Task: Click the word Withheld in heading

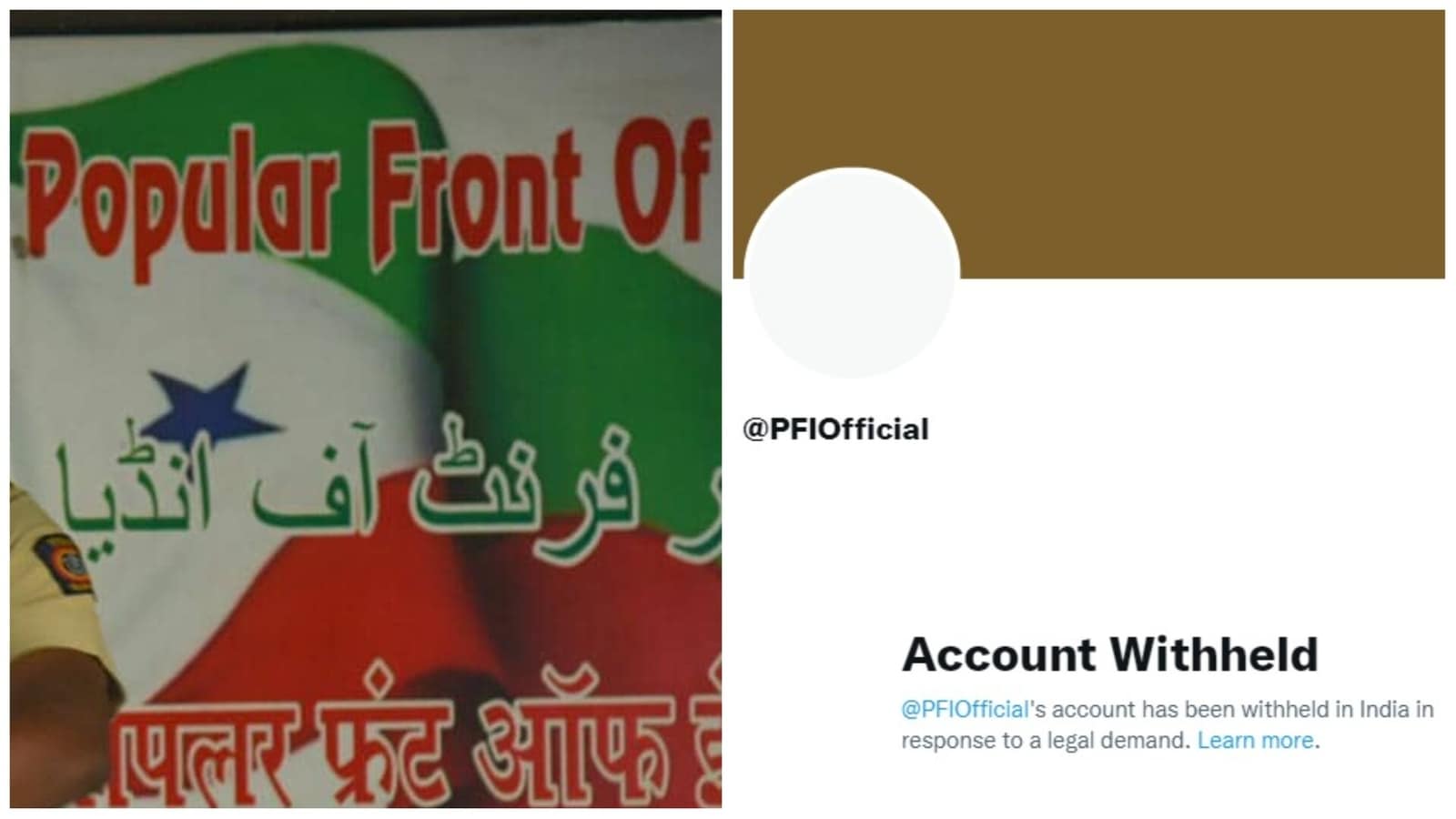Action: pyautogui.click(x=1214, y=654)
